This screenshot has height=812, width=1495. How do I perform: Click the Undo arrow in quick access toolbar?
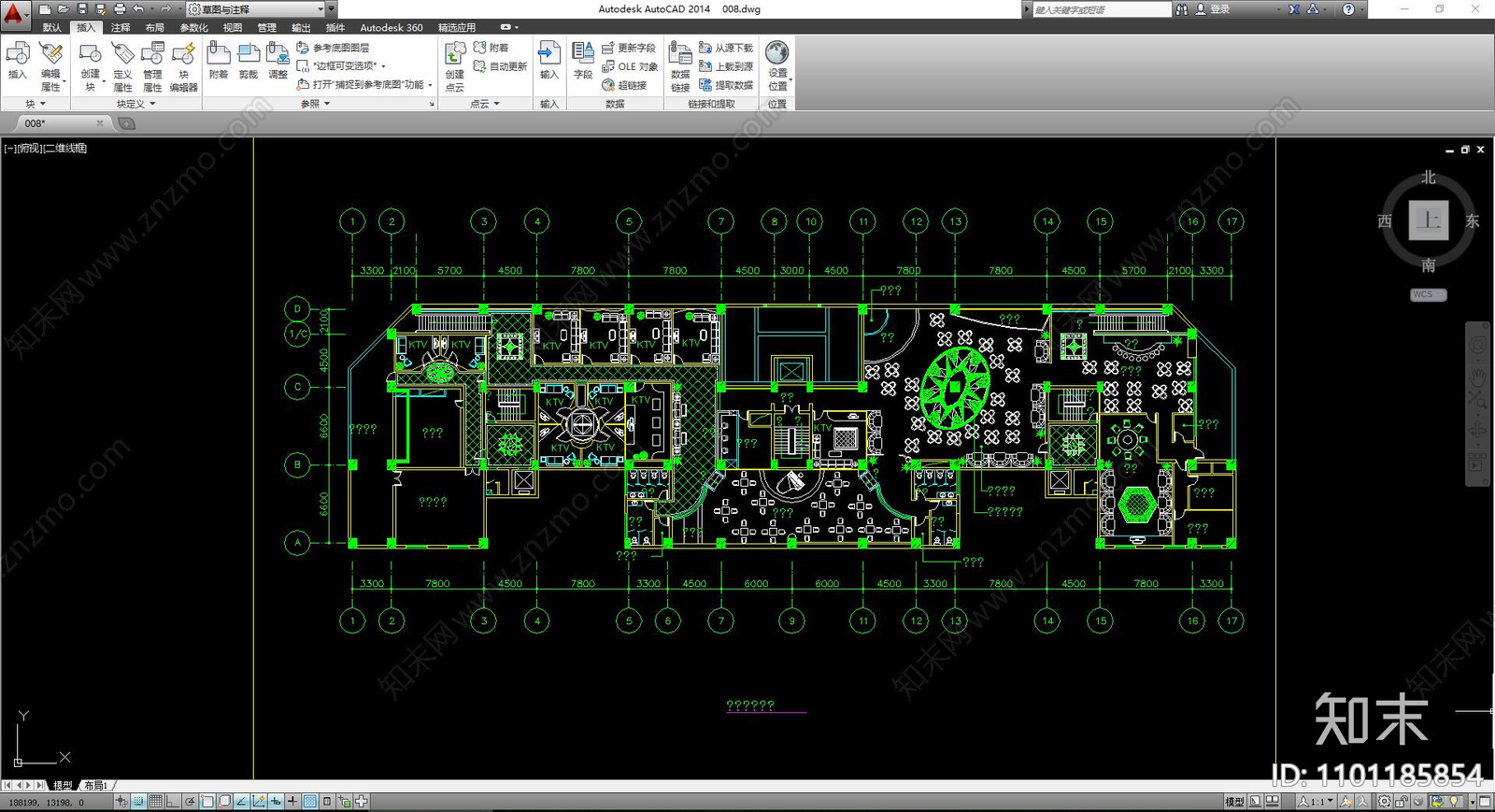138,9
